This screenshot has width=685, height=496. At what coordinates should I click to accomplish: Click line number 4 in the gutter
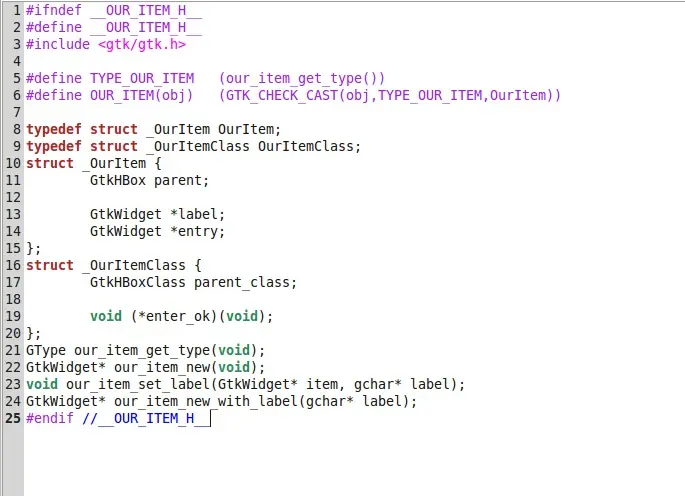pyautogui.click(x=17, y=61)
